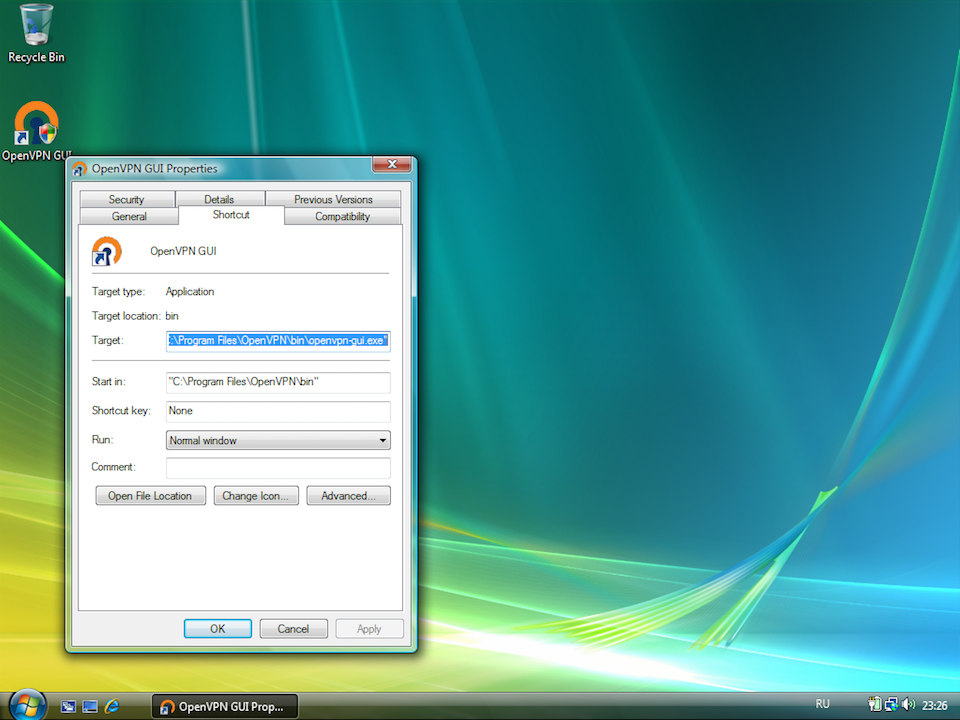Click the empty Comment field

click(278, 468)
